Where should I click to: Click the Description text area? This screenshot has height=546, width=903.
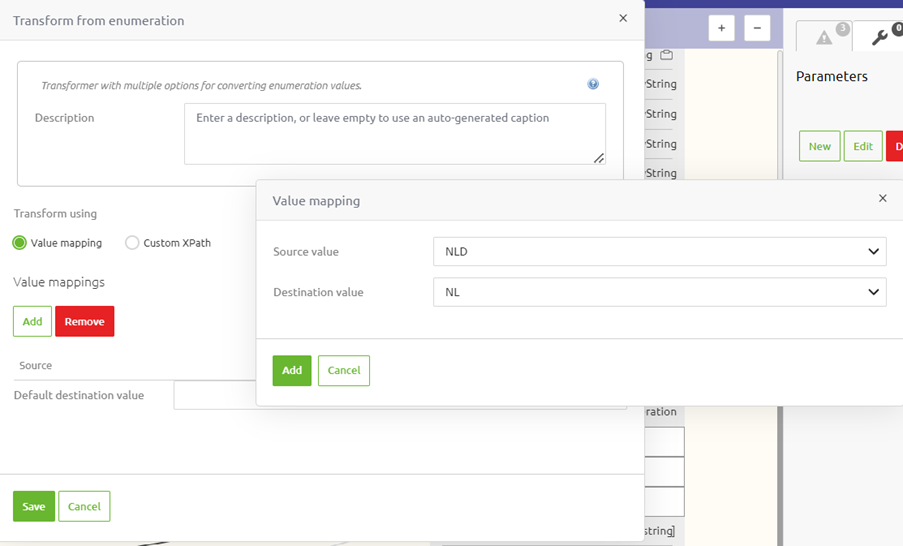[x=394, y=133]
